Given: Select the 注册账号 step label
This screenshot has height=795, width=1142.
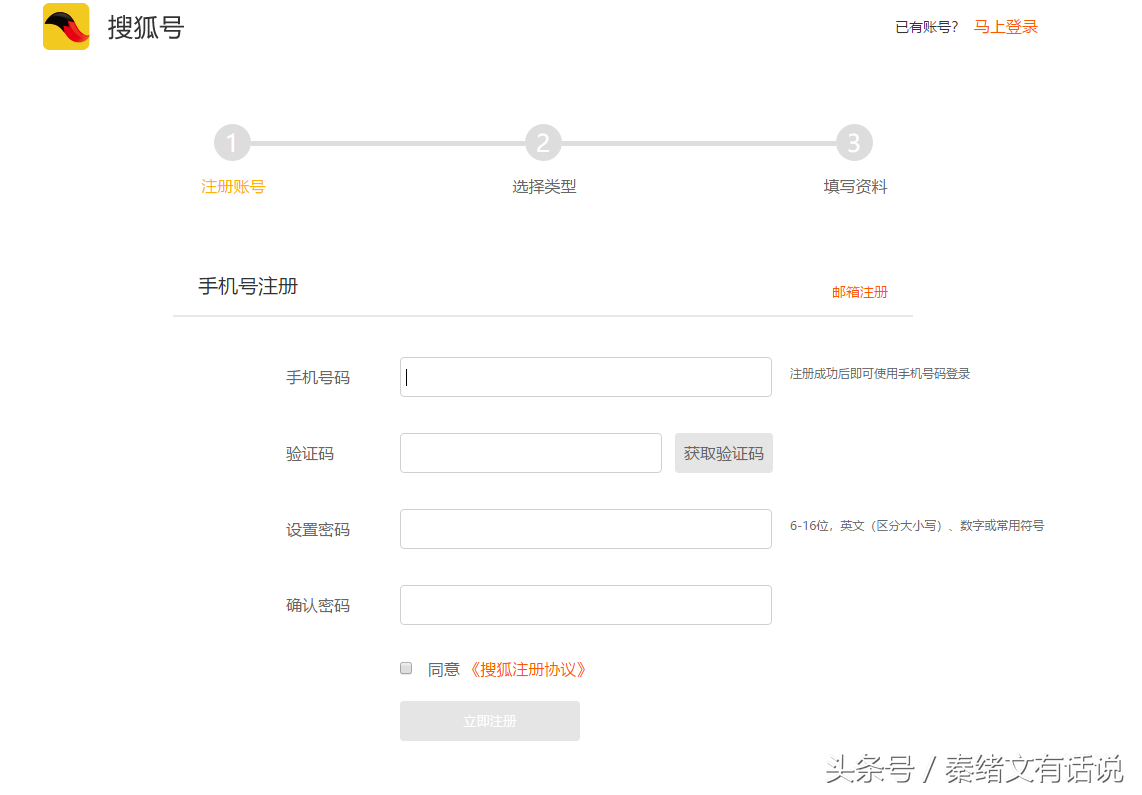Looking at the screenshot, I should (x=233, y=187).
